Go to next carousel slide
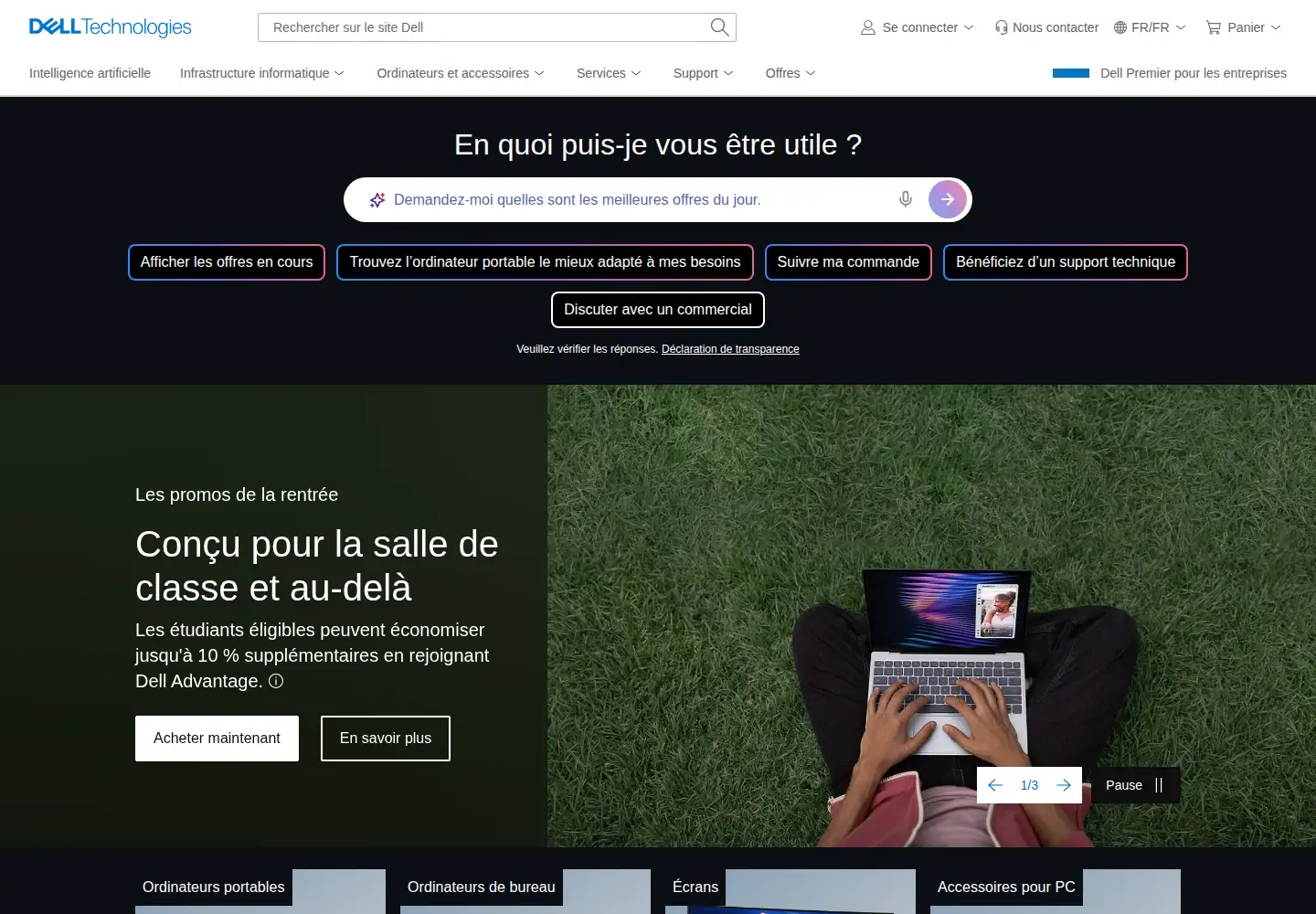Viewport: 1316px width, 914px height. (x=1064, y=785)
